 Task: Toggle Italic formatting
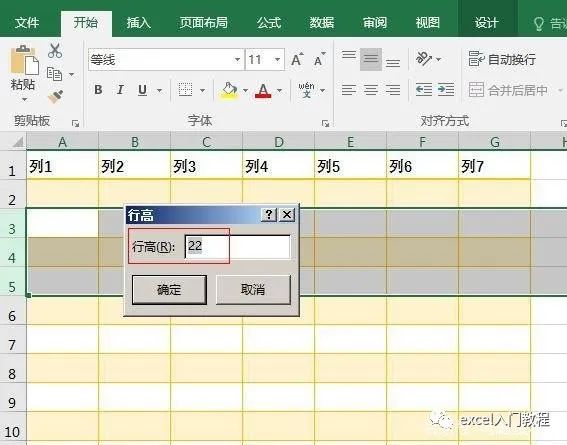point(120,90)
